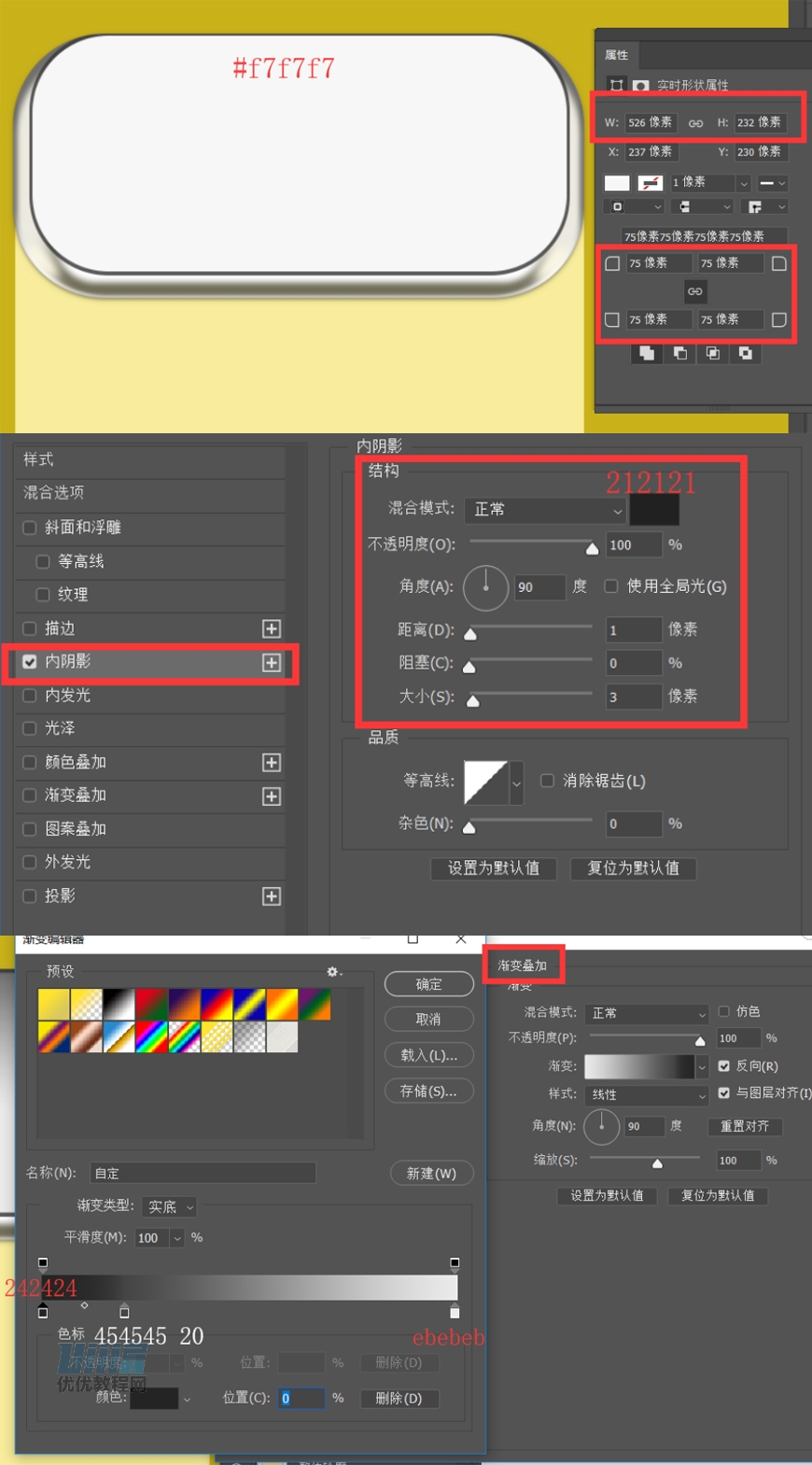The image size is (812, 1465).
Task: Click 取消 in the gradient editor
Action: (x=429, y=1020)
